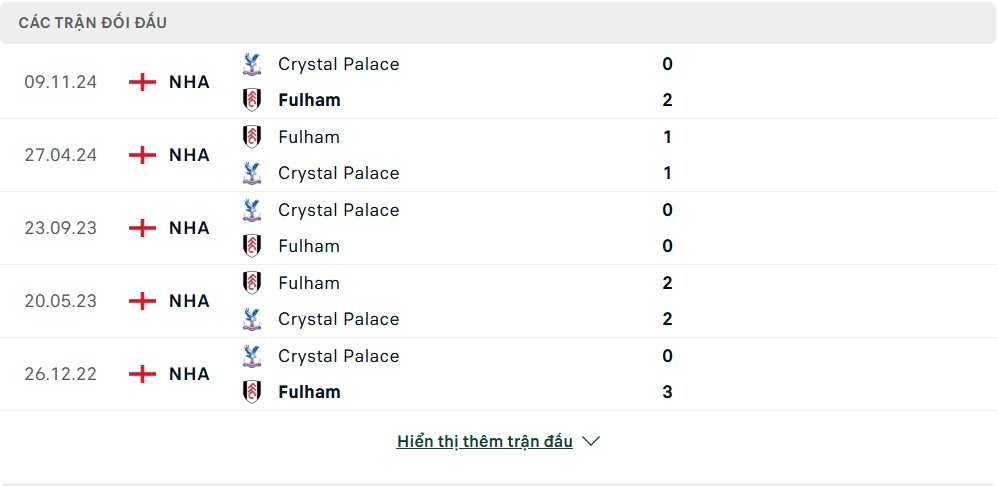
Task: Click Fulham's score of 2 on 09.11.24
Action: [x=667, y=100]
